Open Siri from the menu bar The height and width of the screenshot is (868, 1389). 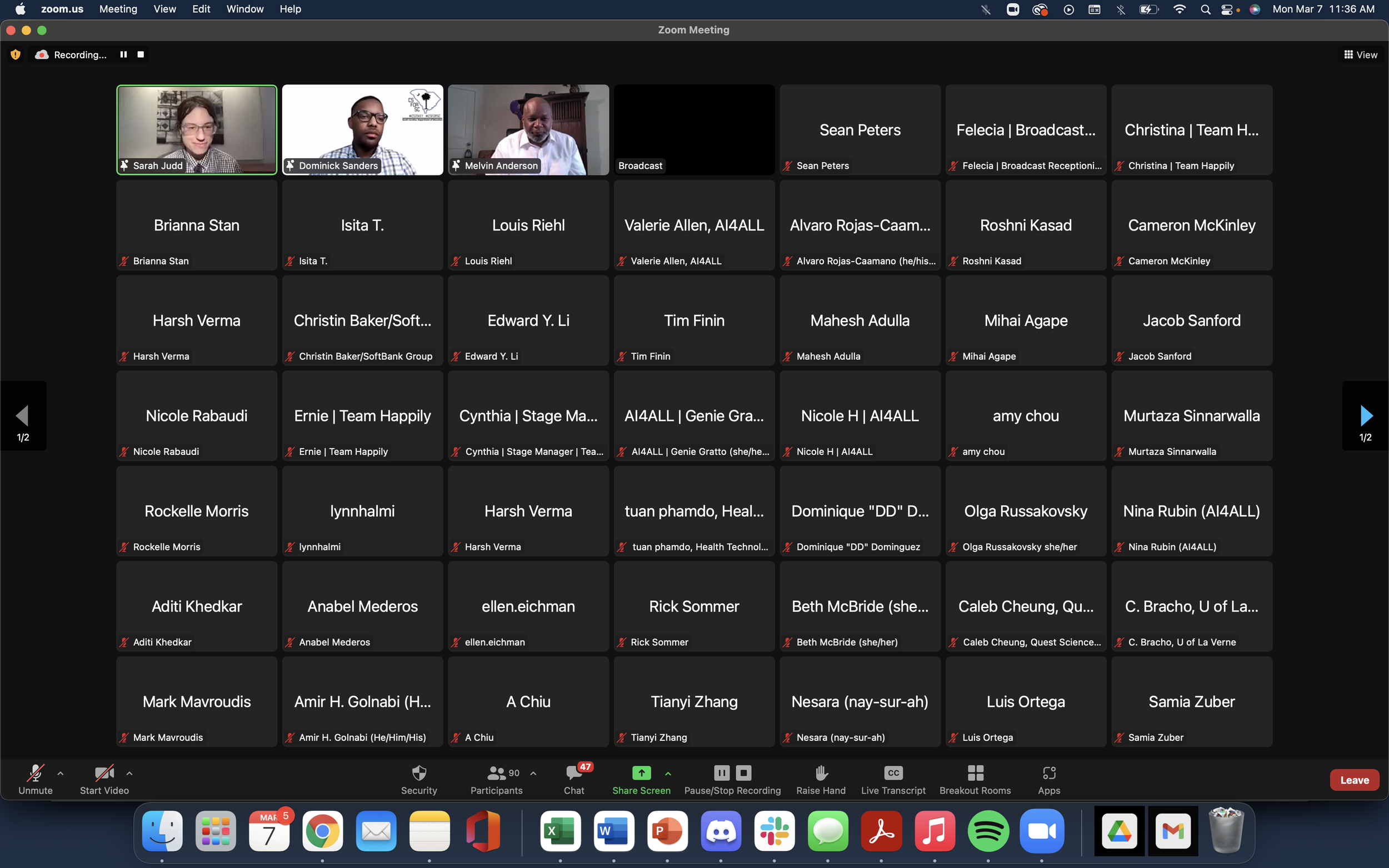click(x=1255, y=9)
